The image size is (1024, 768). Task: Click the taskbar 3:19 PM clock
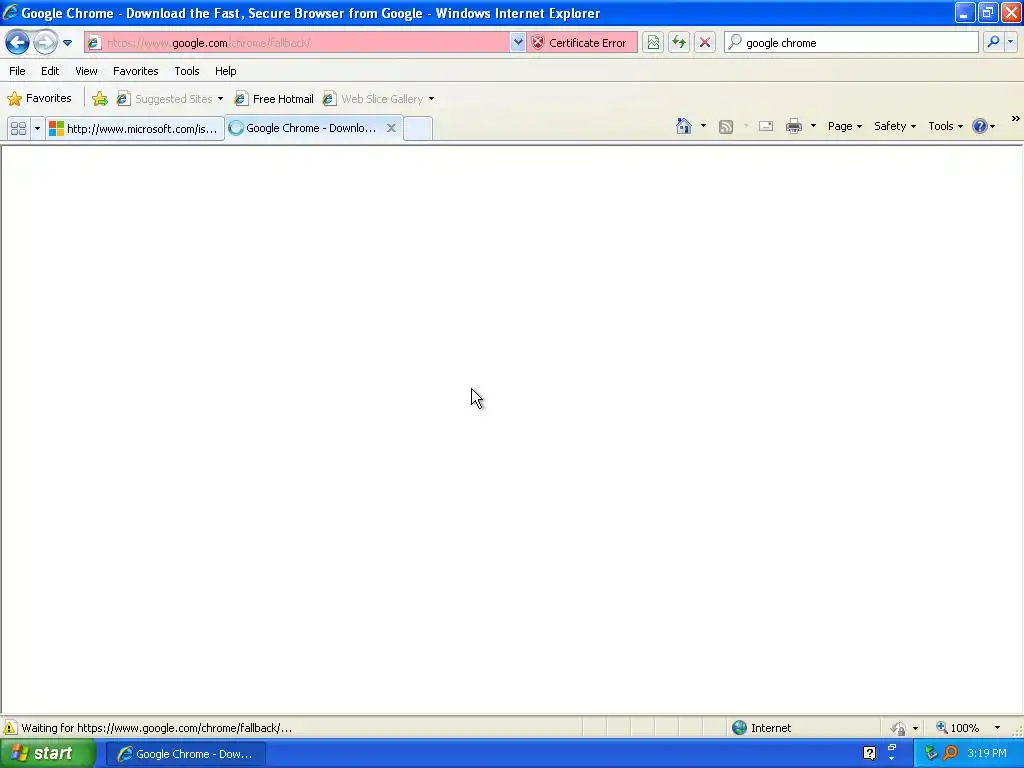click(987, 754)
